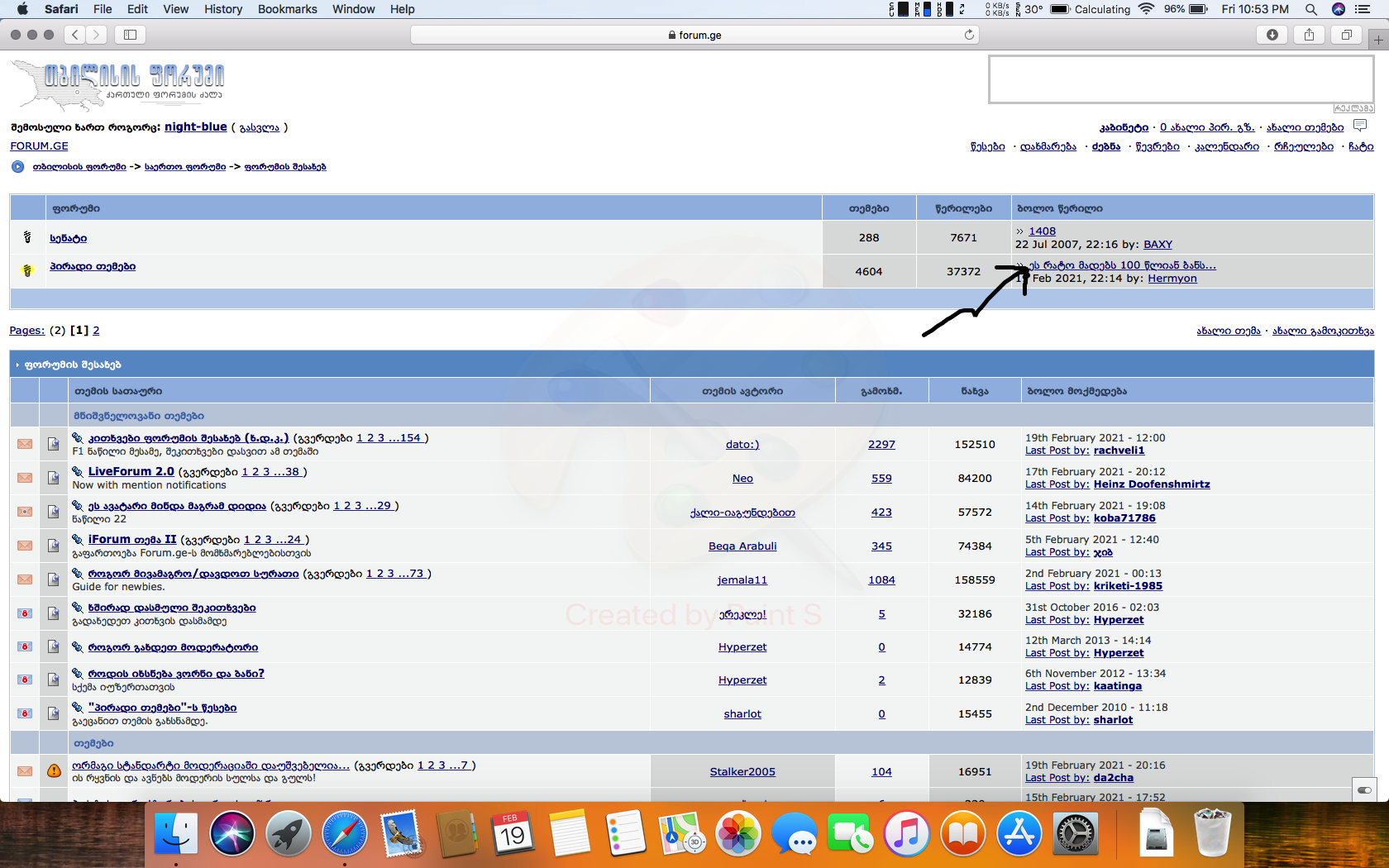Click the locked topic icon beside როგორ გახდეთ მოდერატორი
Screen dimensions: 1389x868
pos(24,646)
